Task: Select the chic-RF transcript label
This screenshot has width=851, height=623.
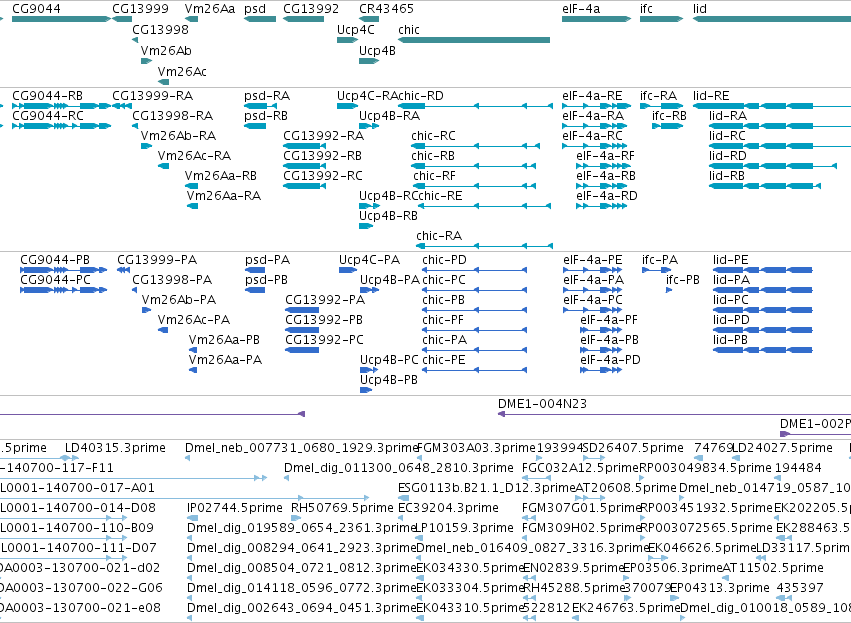Action: pyautogui.click(x=434, y=176)
